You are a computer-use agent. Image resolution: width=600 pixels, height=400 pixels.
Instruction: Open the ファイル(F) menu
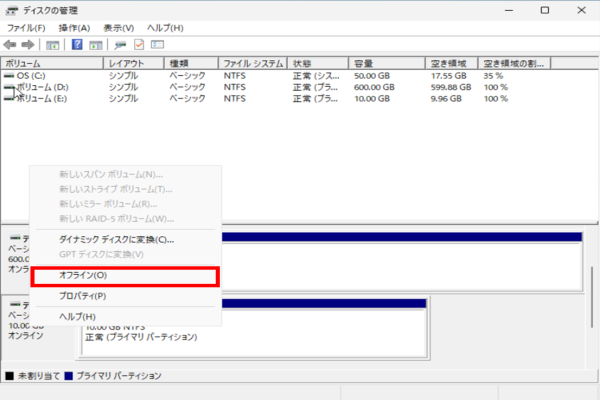(27, 28)
